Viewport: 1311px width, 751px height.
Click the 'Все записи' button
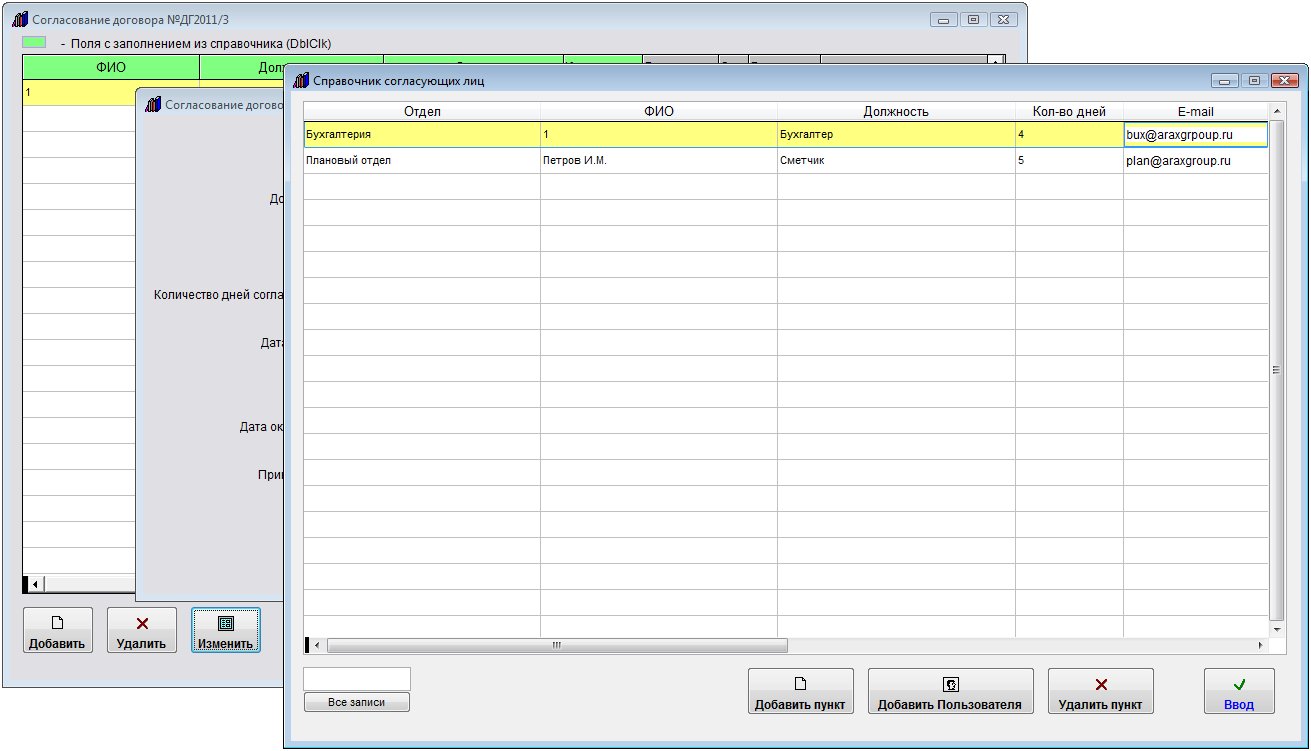tap(357, 702)
